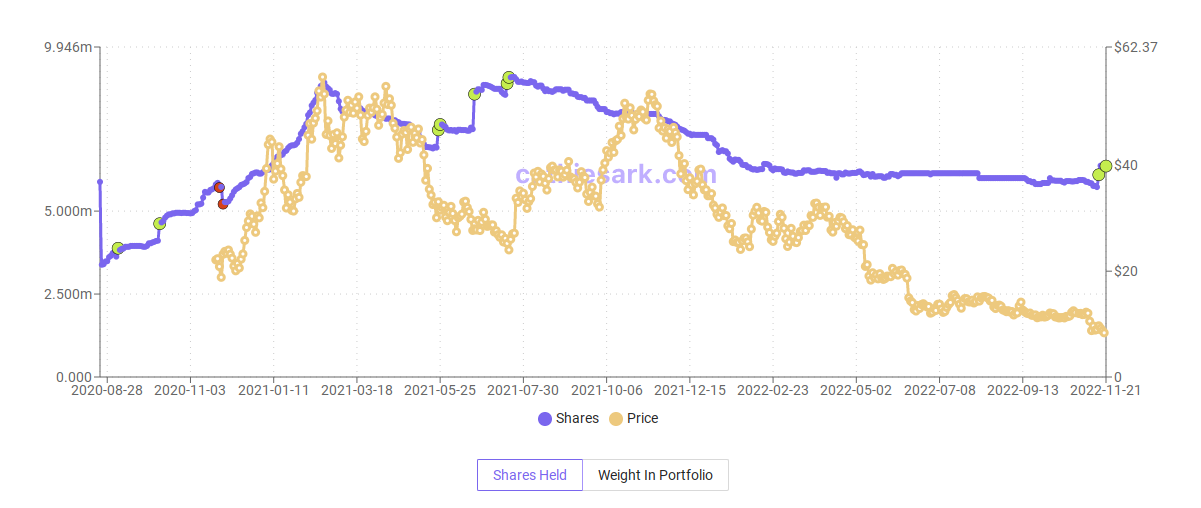1201x508 pixels.
Task: Click the $62.37 right axis label
Action: click(x=1136, y=47)
